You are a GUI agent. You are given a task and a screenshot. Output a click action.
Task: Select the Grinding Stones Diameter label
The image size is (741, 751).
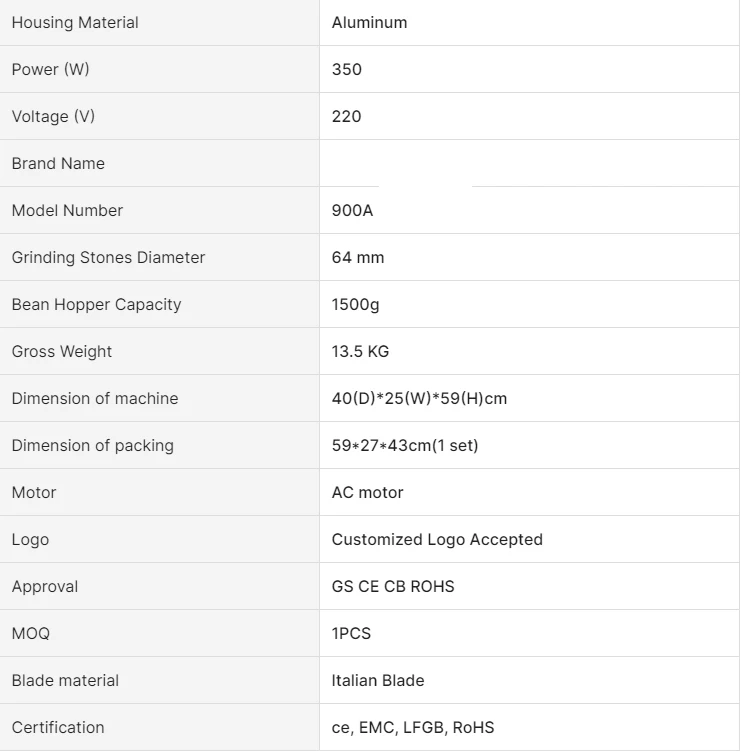coord(108,257)
